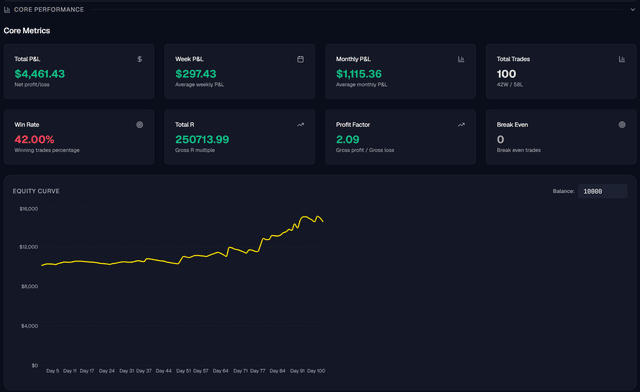Click the trend arrow icon on Profit Factor card
640x392 pixels.
click(x=461, y=125)
